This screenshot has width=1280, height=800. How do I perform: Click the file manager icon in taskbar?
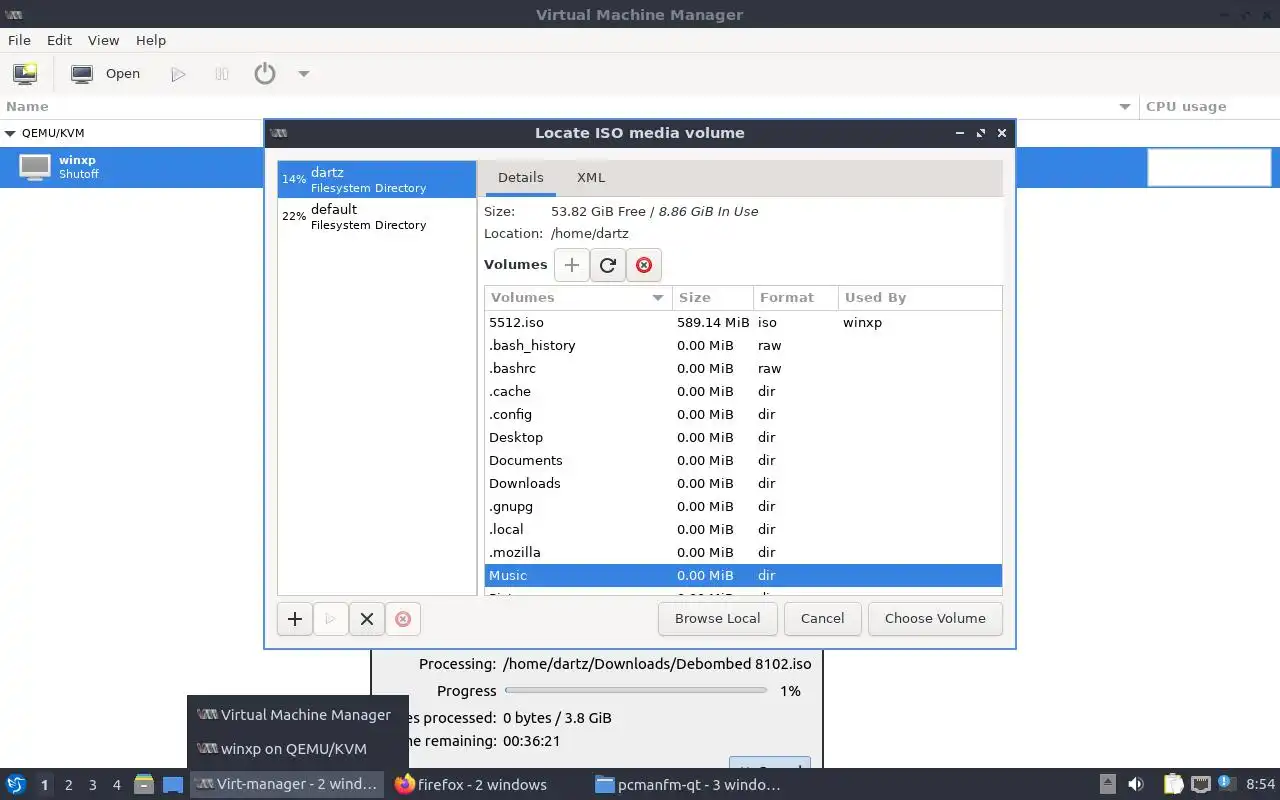coord(144,785)
